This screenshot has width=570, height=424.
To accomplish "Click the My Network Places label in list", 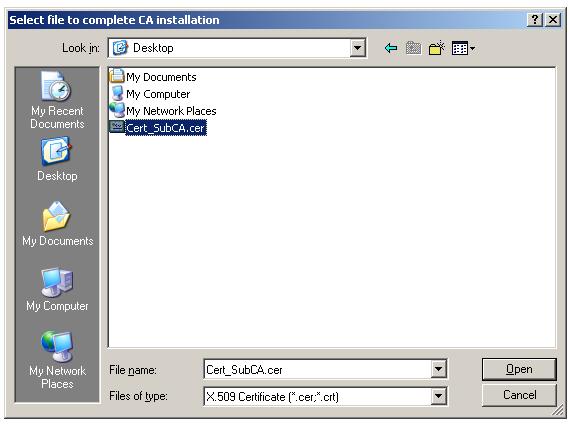I will click(171, 111).
